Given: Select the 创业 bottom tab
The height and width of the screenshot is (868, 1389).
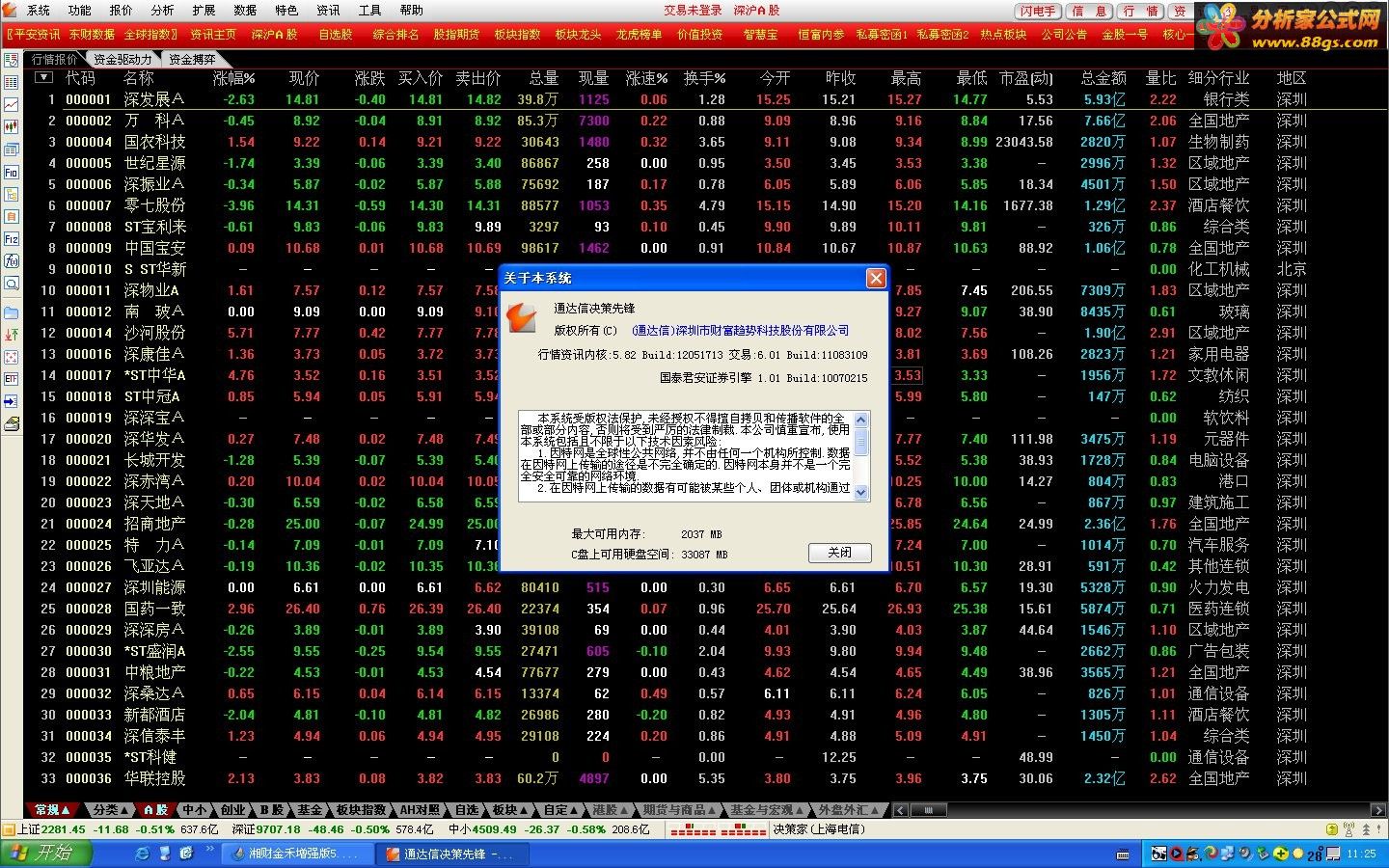Looking at the screenshot, I should [x=232, y=810].
